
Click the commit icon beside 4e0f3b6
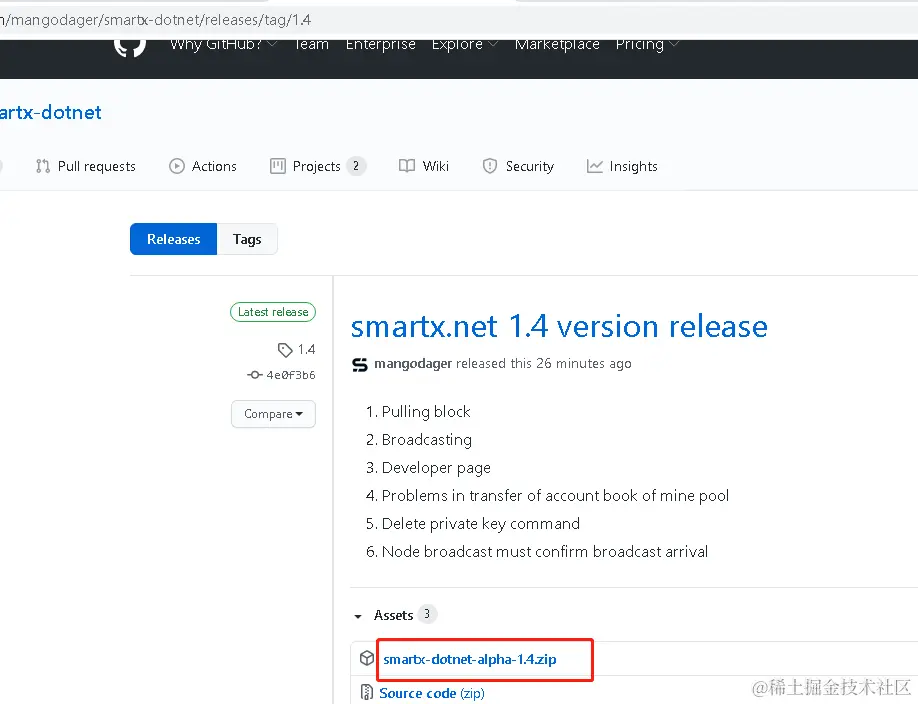click(255, 375)
